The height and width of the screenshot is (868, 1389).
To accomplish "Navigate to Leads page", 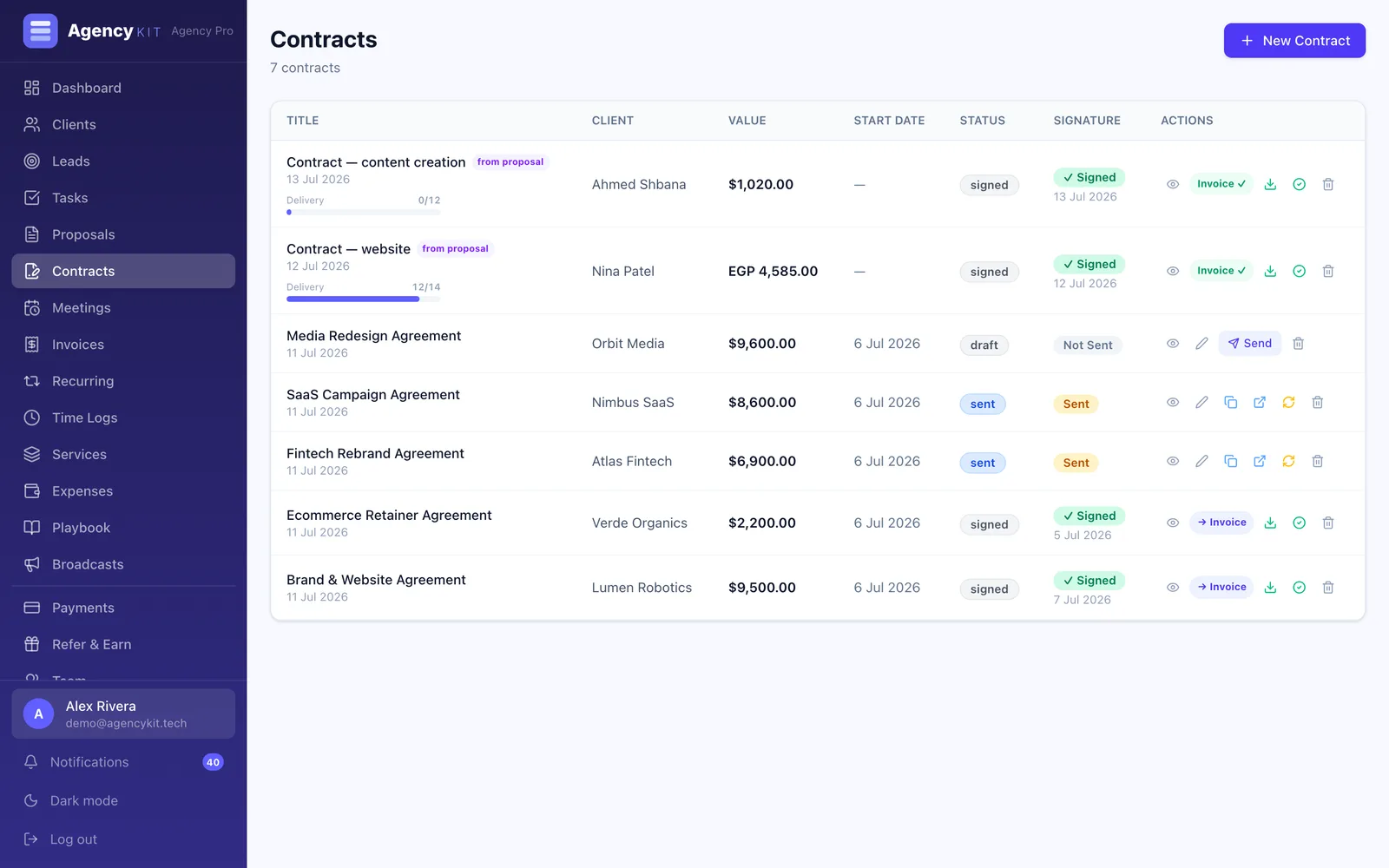I will [x=123, y=161].
